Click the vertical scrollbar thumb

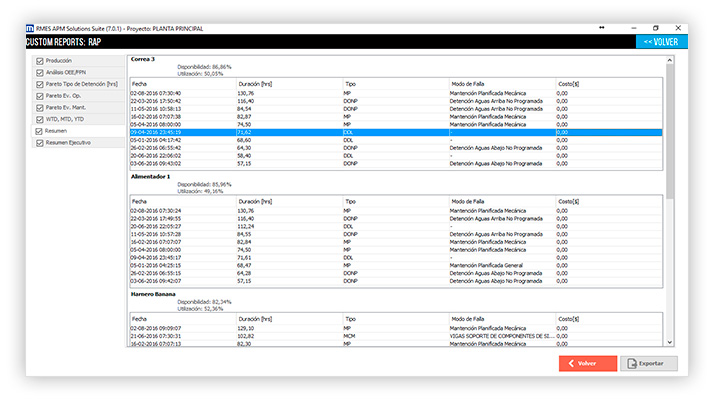pyautogui.click(x=669, y=131)
